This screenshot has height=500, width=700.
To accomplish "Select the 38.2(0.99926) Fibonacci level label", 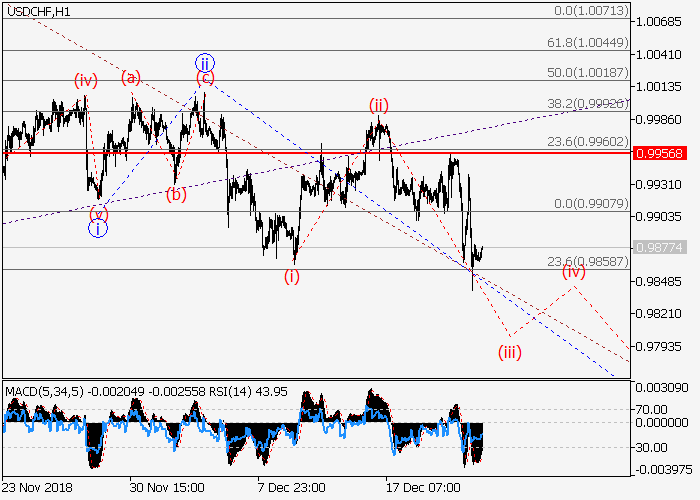I will [x=590, y=103].
